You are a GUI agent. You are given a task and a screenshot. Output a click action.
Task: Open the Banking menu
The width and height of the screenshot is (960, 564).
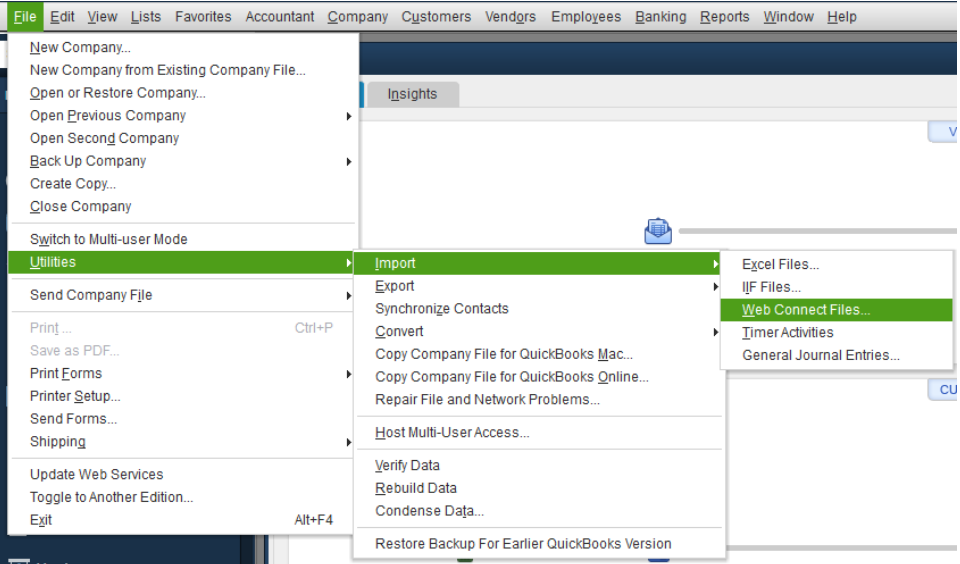coord(661,17)
